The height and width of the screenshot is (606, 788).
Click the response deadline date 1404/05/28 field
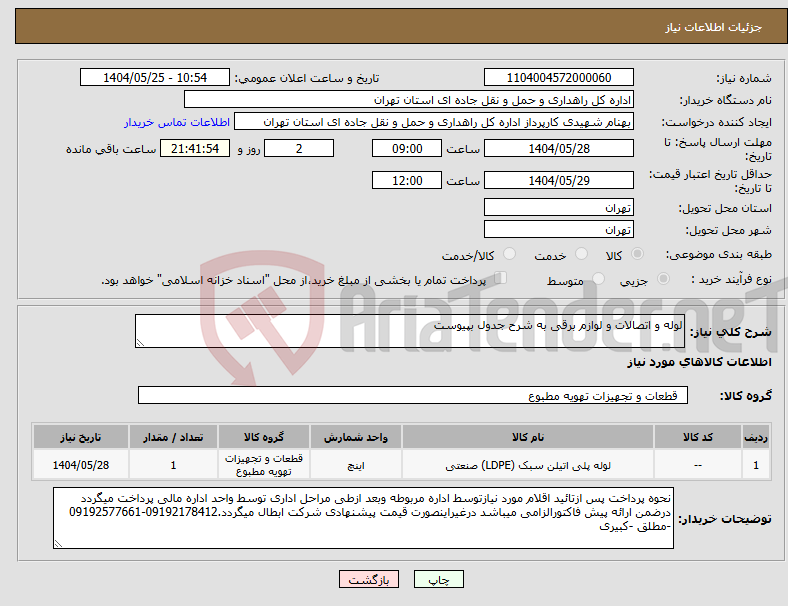(558, 149)
